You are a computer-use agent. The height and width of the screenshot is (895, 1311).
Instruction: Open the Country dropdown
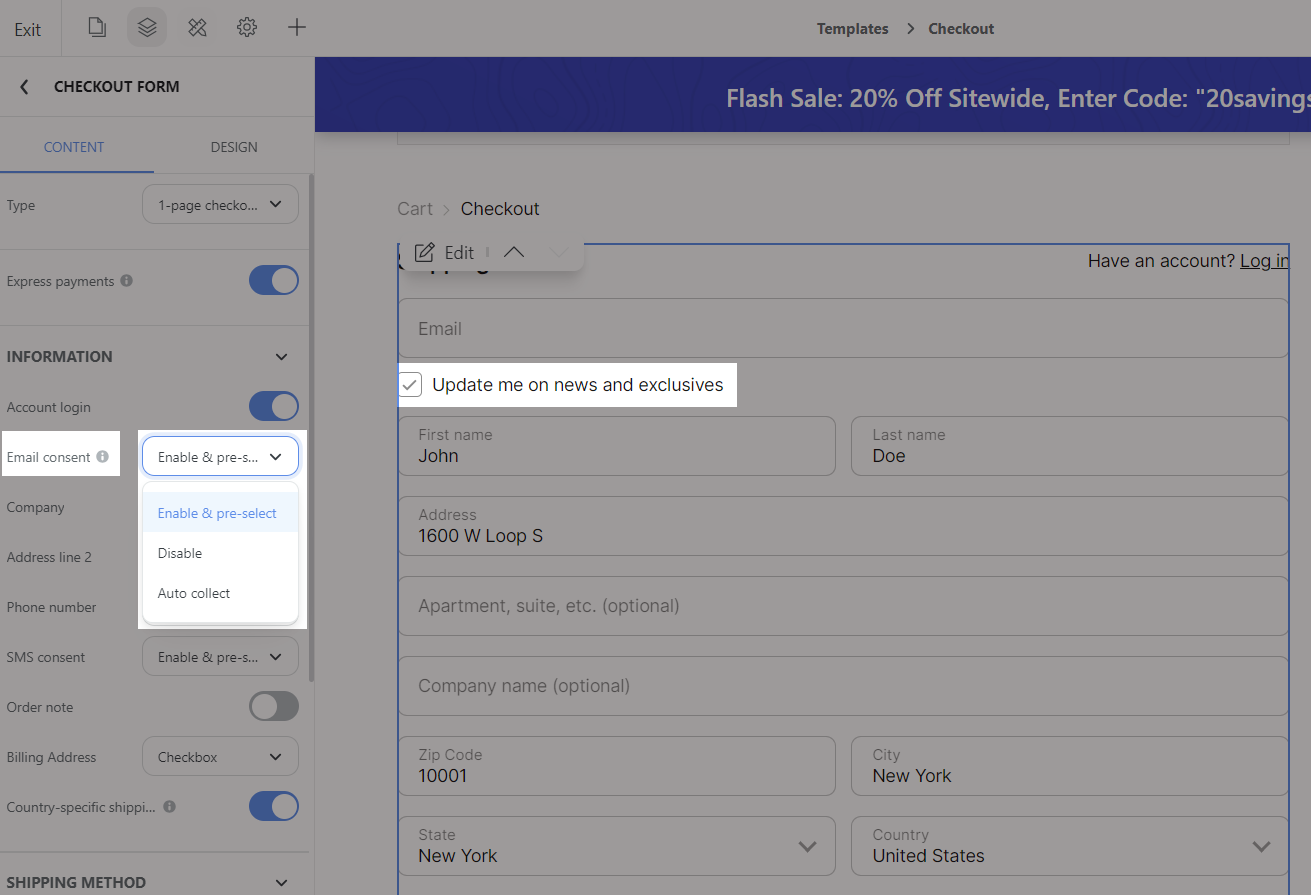coord(1070,846)
